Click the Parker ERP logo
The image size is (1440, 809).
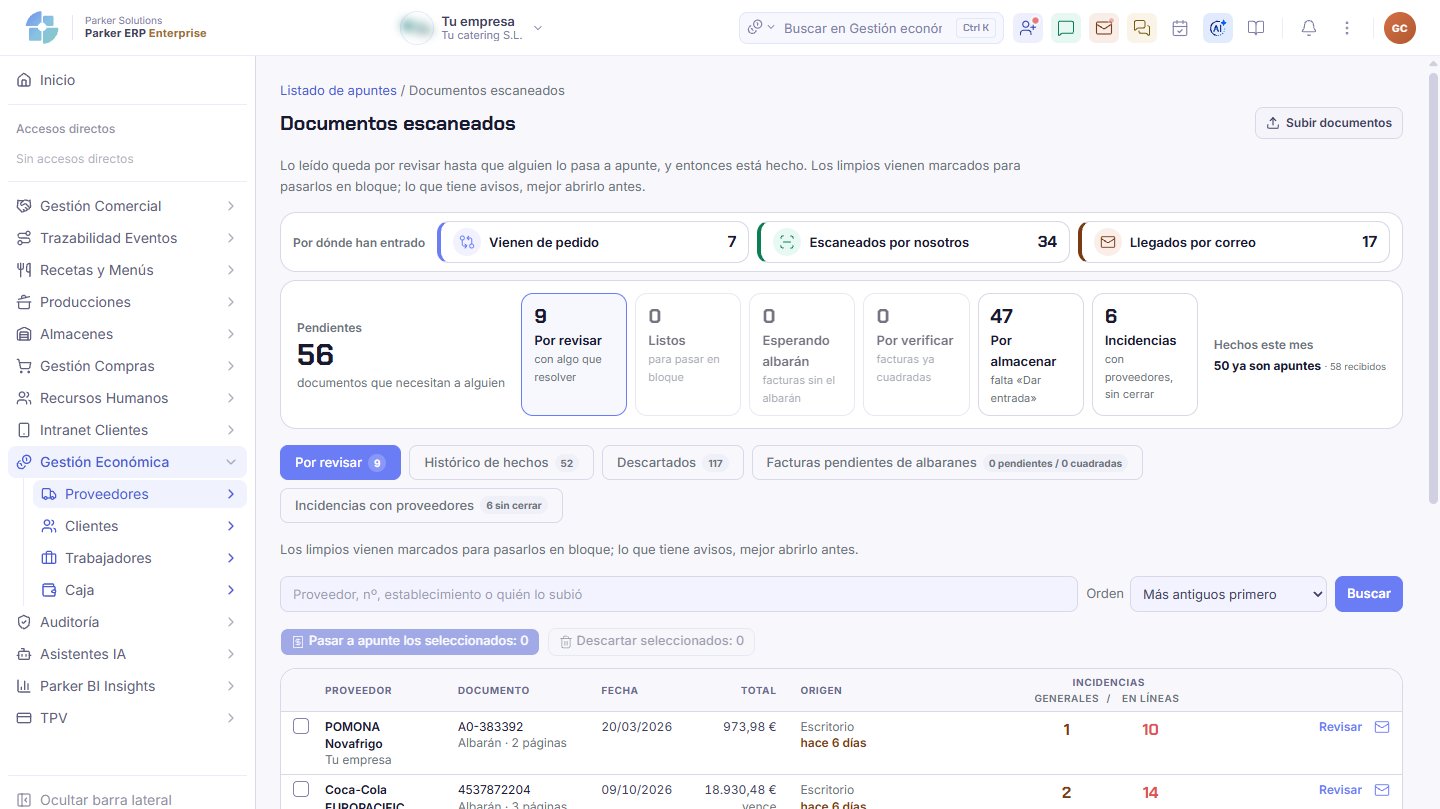pyautogui.click(x=42, y=28)
